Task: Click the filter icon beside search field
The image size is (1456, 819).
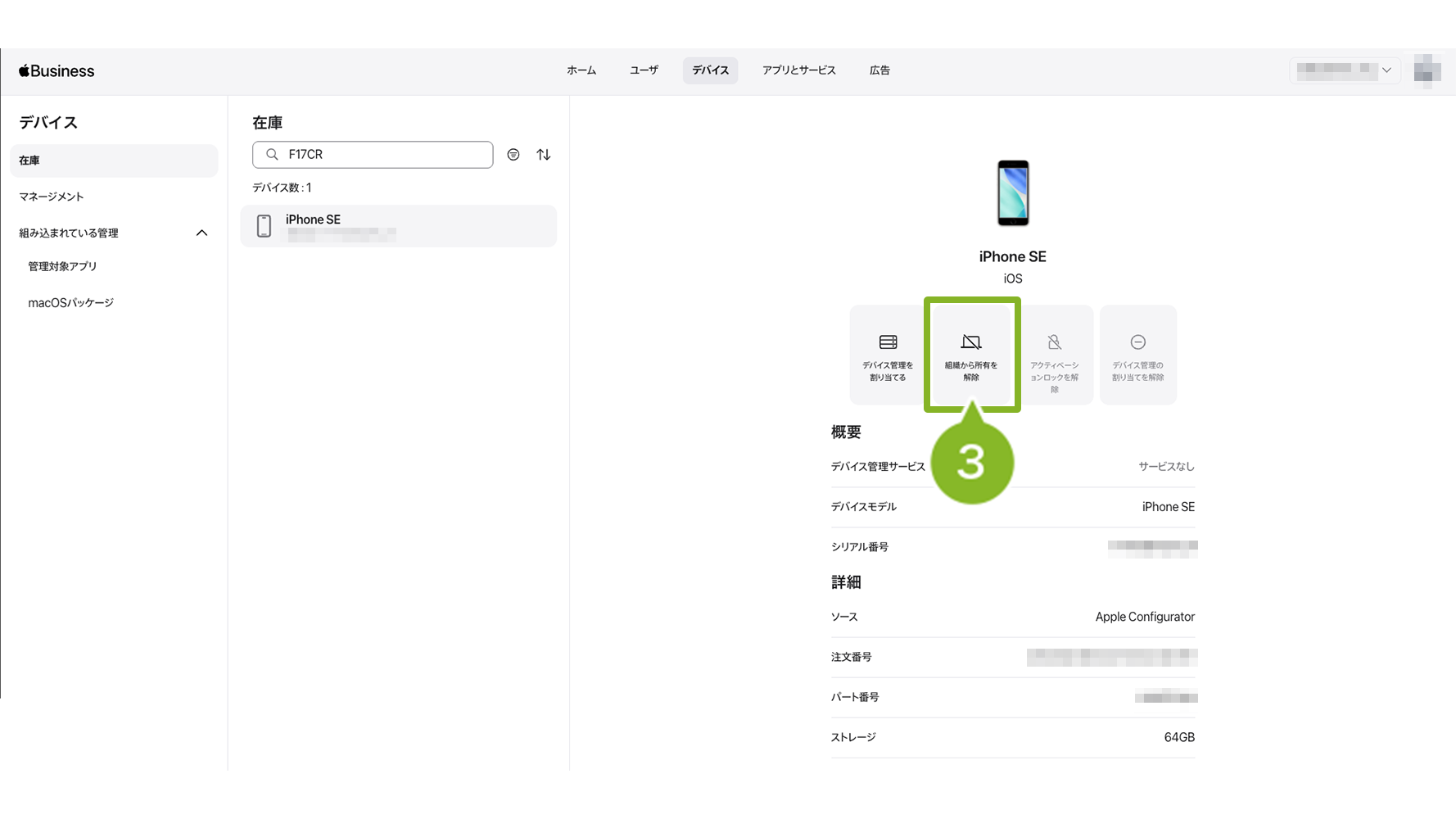Action: click(x=513, y=155)
